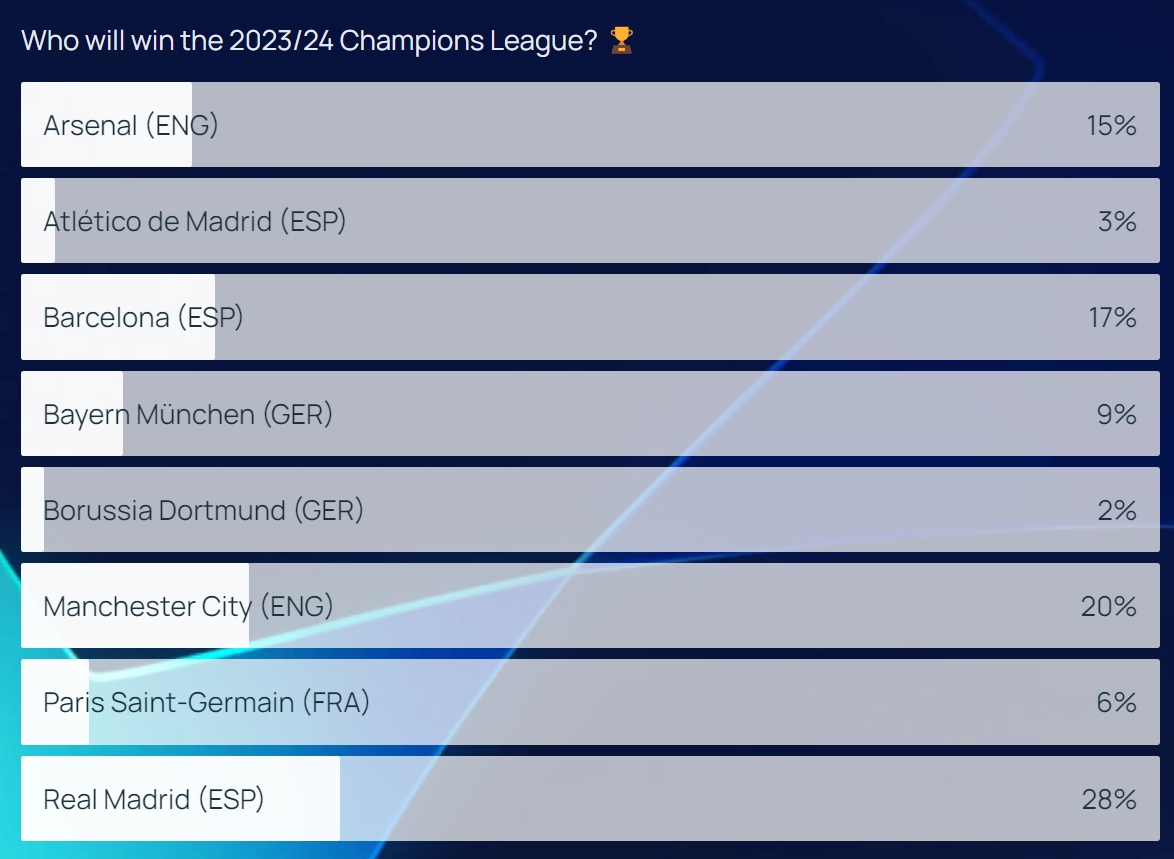Click the Champions League poll question text

[x=310, y=41]
